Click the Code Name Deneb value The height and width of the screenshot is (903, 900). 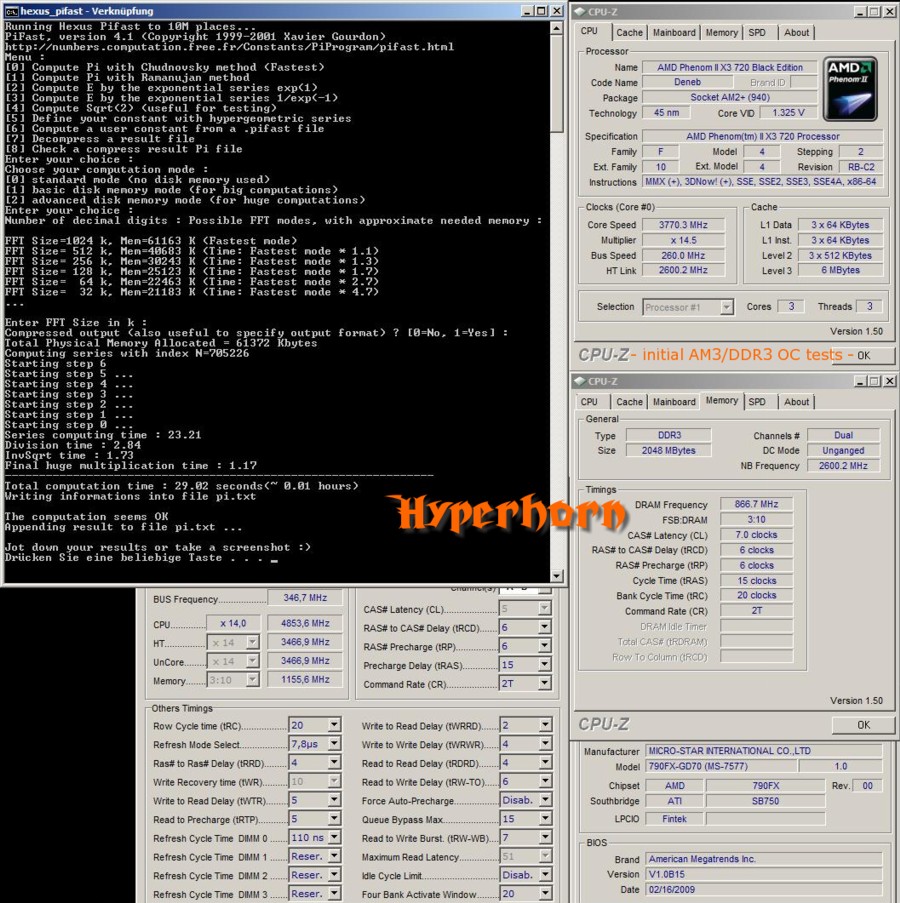(688, 82)
